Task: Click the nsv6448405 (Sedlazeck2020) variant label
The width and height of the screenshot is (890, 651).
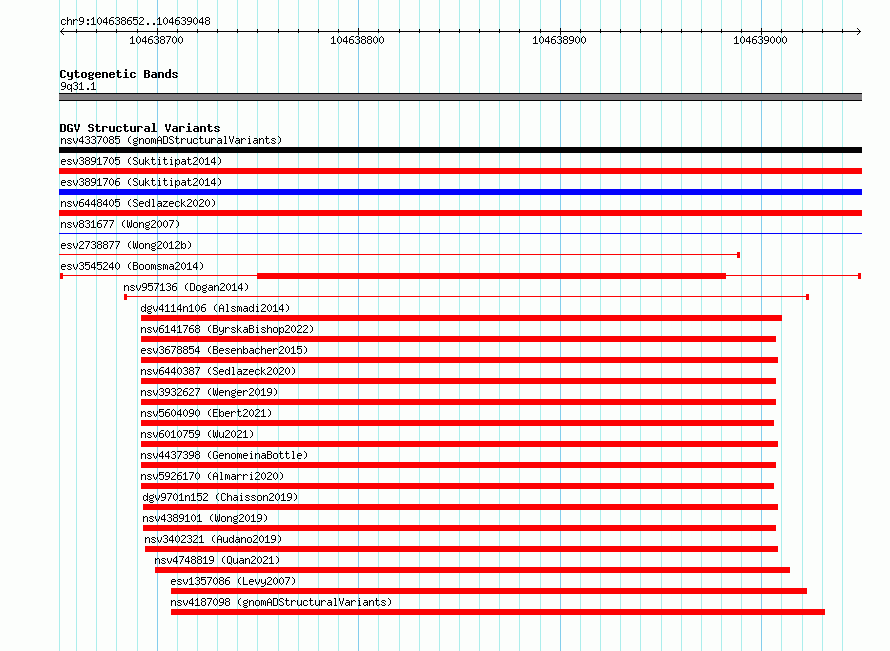Action: pyautogui.click(x=138, y=203)
